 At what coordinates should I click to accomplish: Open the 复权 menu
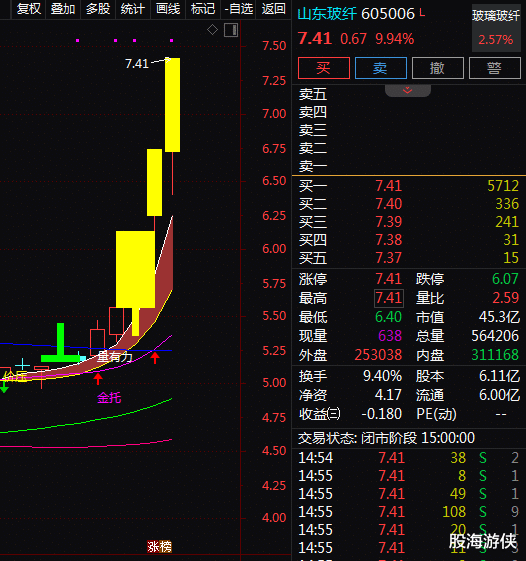[29, 9]
